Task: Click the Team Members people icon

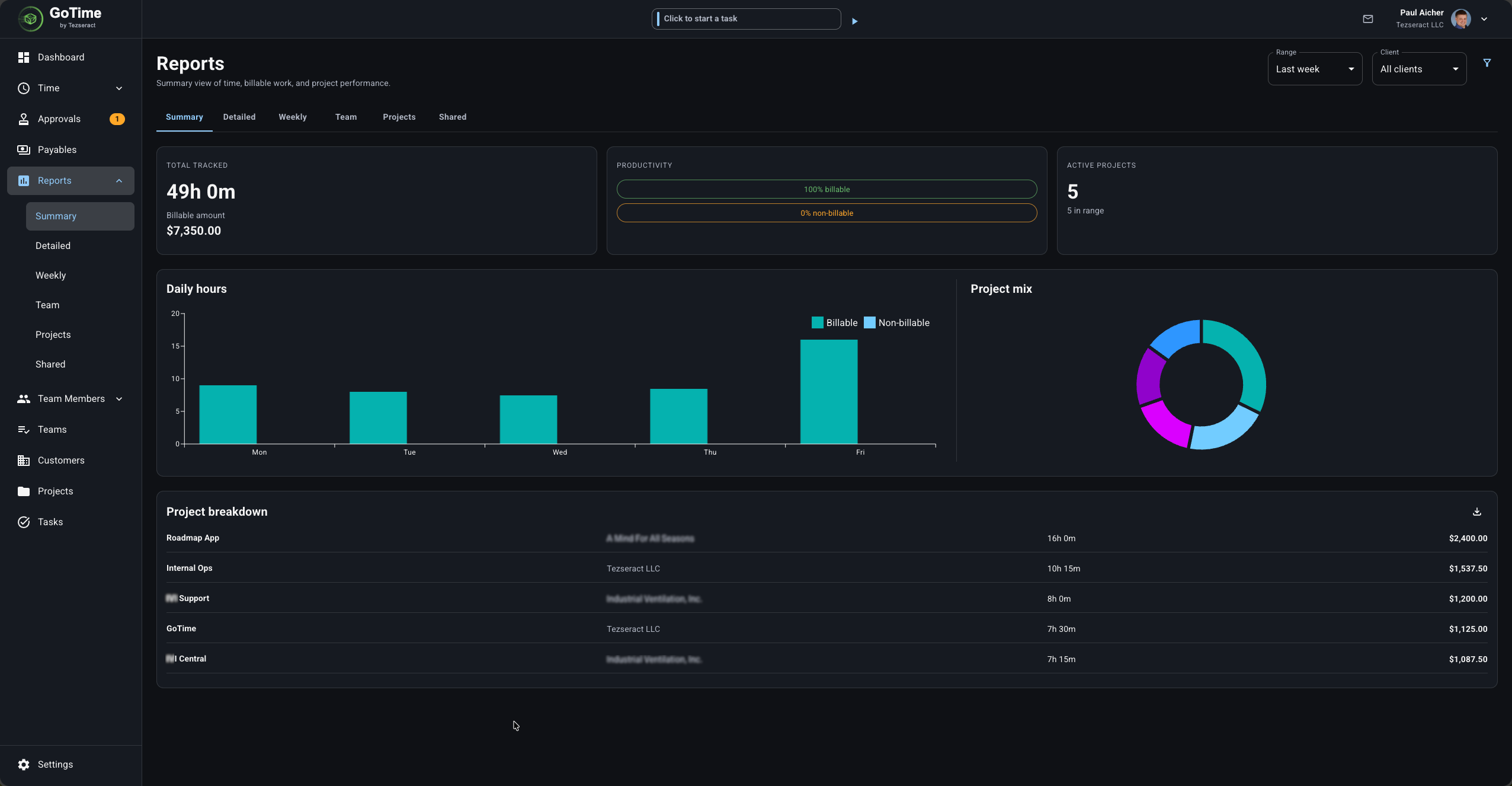Action: [x=24, y=399]
